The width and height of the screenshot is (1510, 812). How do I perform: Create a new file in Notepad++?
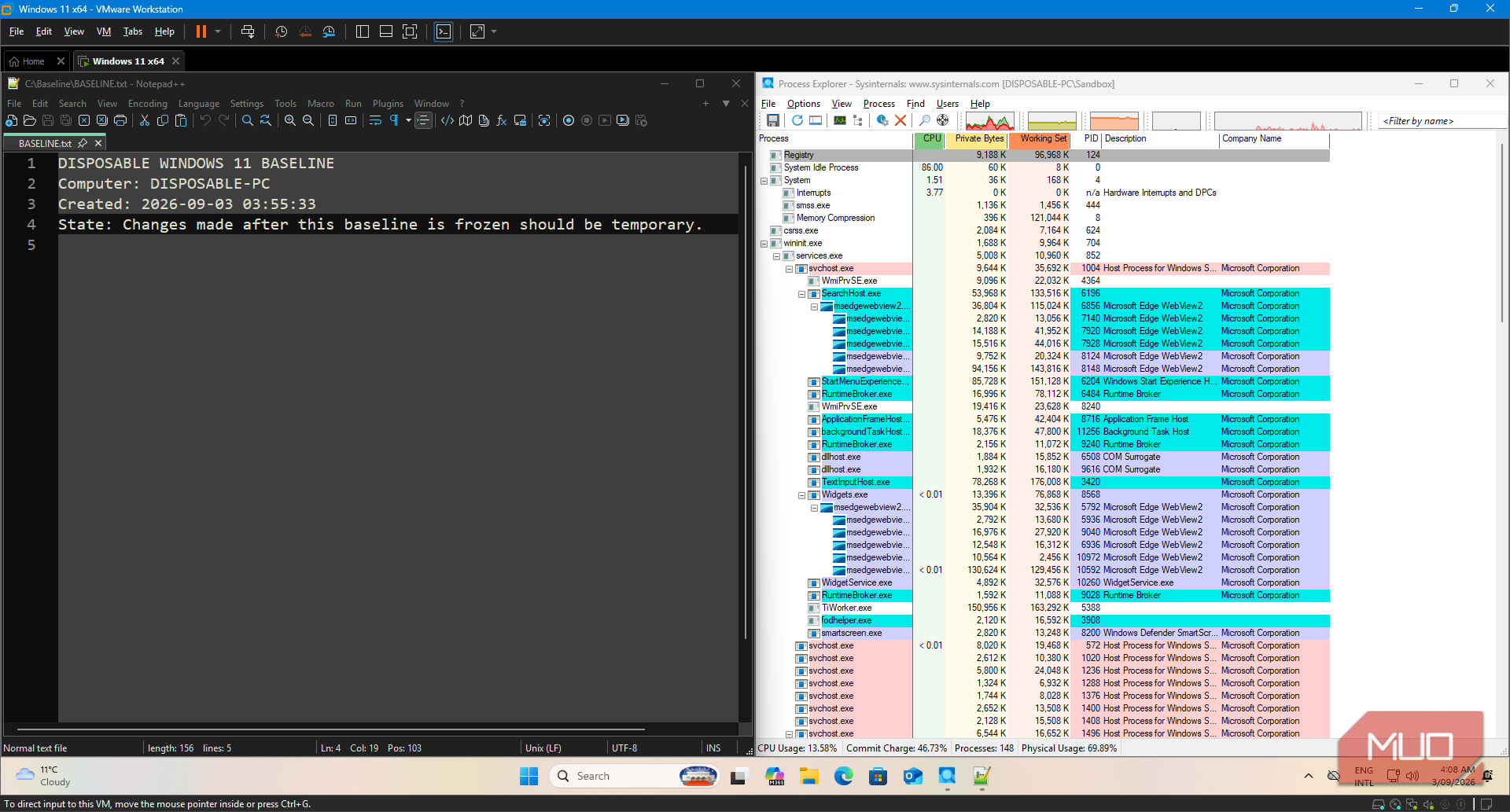click(x=12, y=120)
